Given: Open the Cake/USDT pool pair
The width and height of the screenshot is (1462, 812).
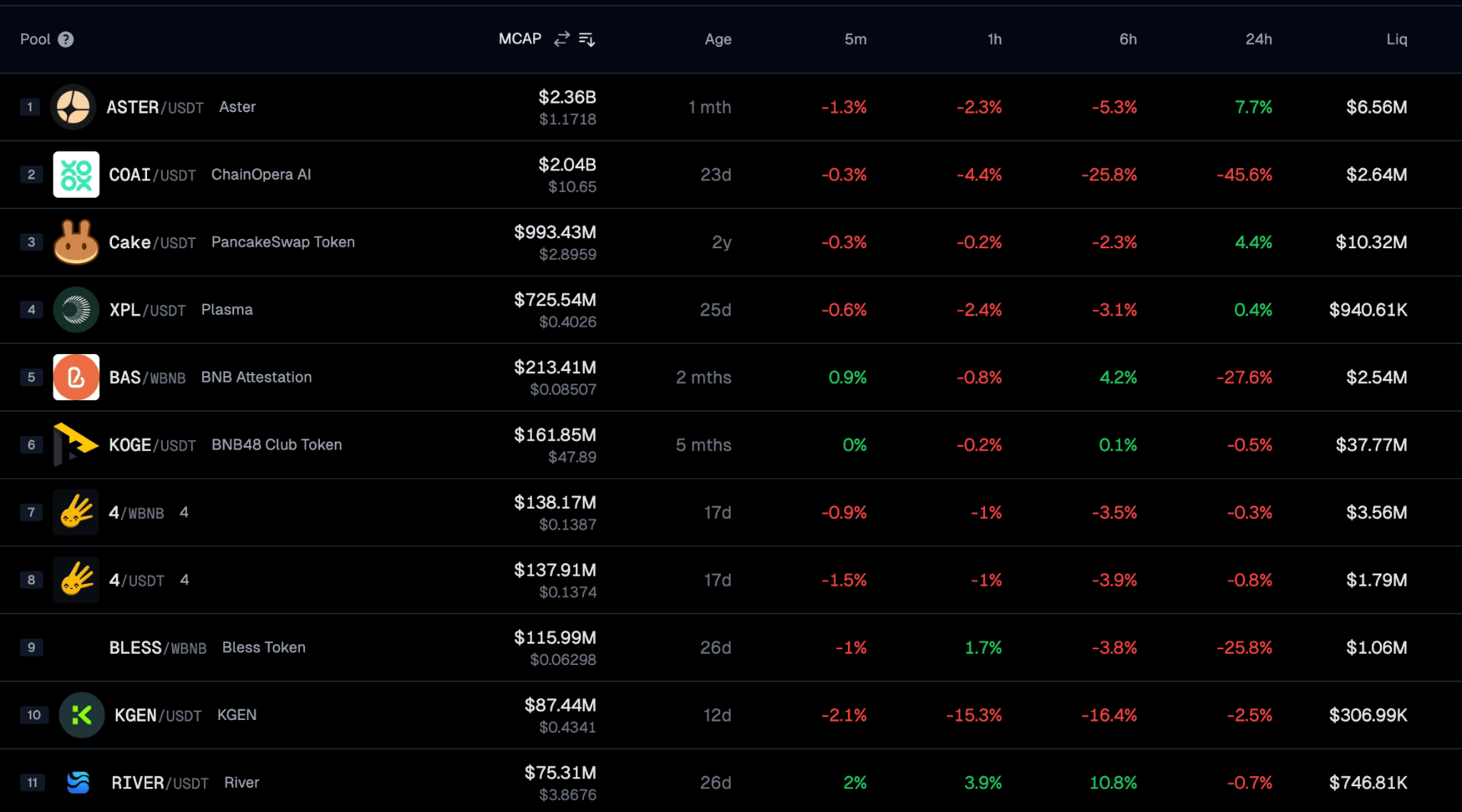Looking at the screenshot, I should [152, 243].
